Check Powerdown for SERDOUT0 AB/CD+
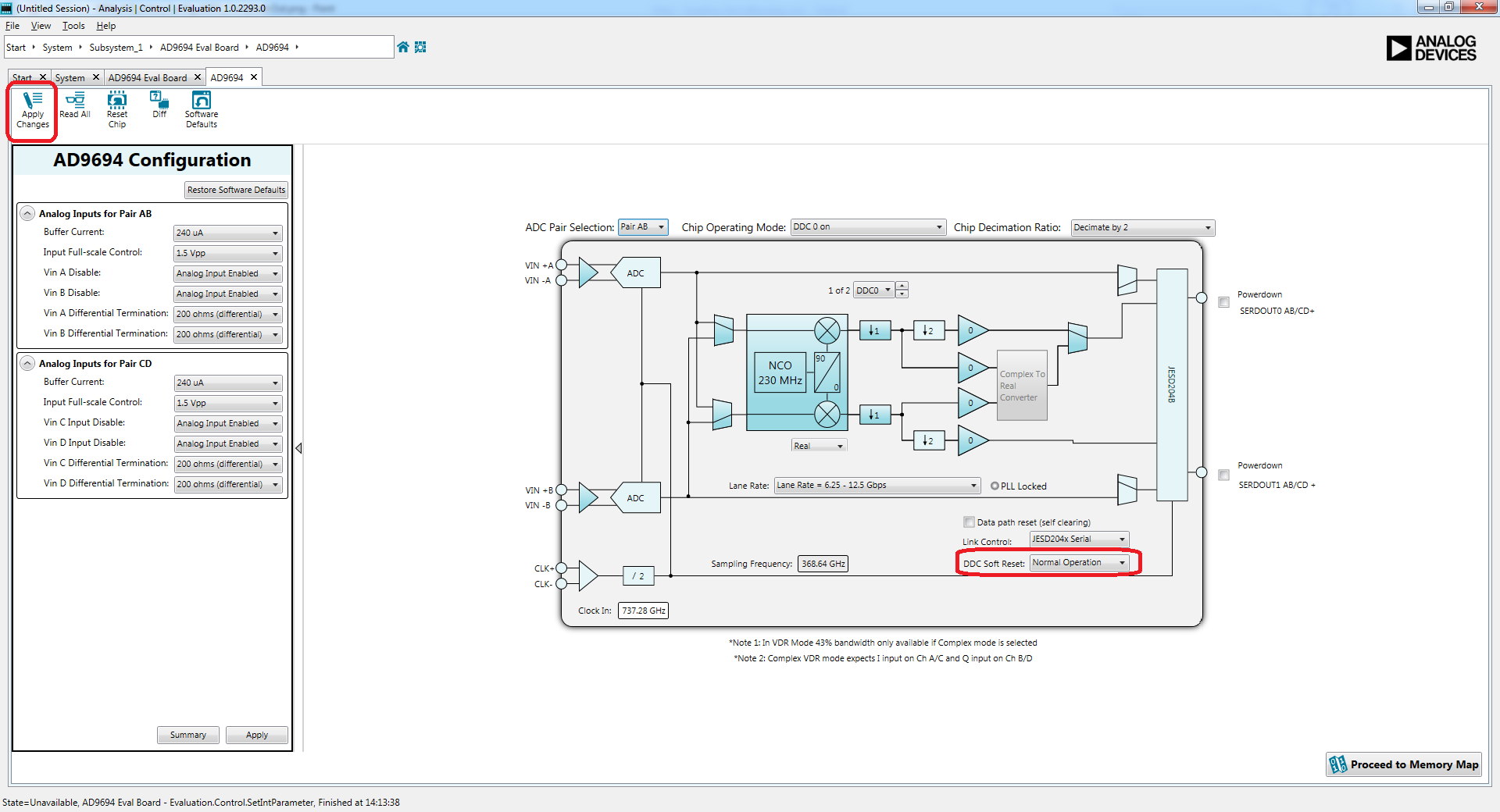1500x812 pixels. pyautogui.click(x=1224, y=302)
